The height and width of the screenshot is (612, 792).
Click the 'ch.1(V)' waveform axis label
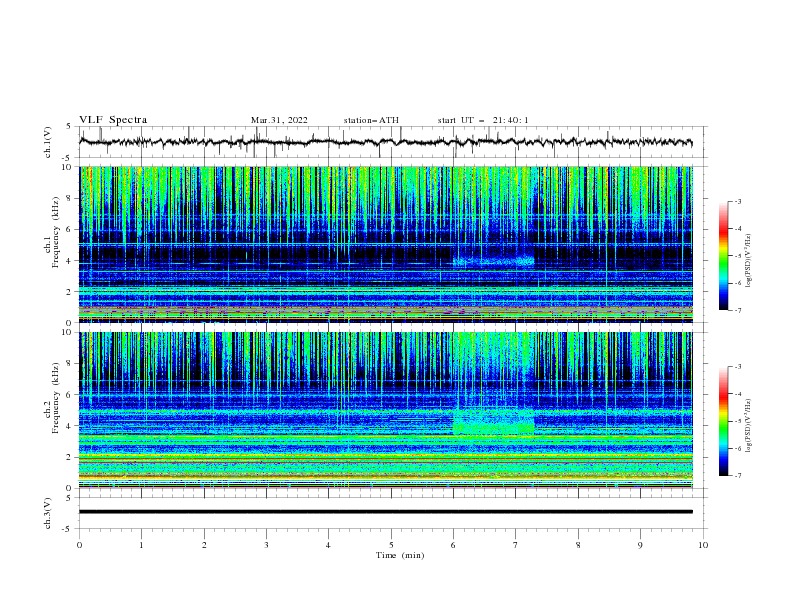(48, 142)
